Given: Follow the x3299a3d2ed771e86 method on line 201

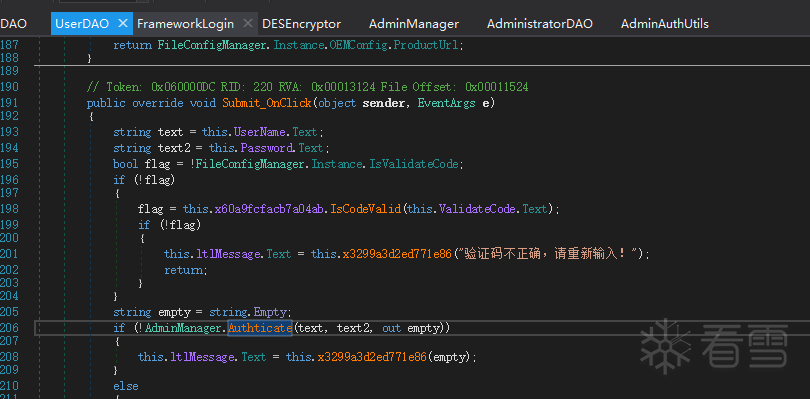Looking at the screenshot, I should click(396, 254).
